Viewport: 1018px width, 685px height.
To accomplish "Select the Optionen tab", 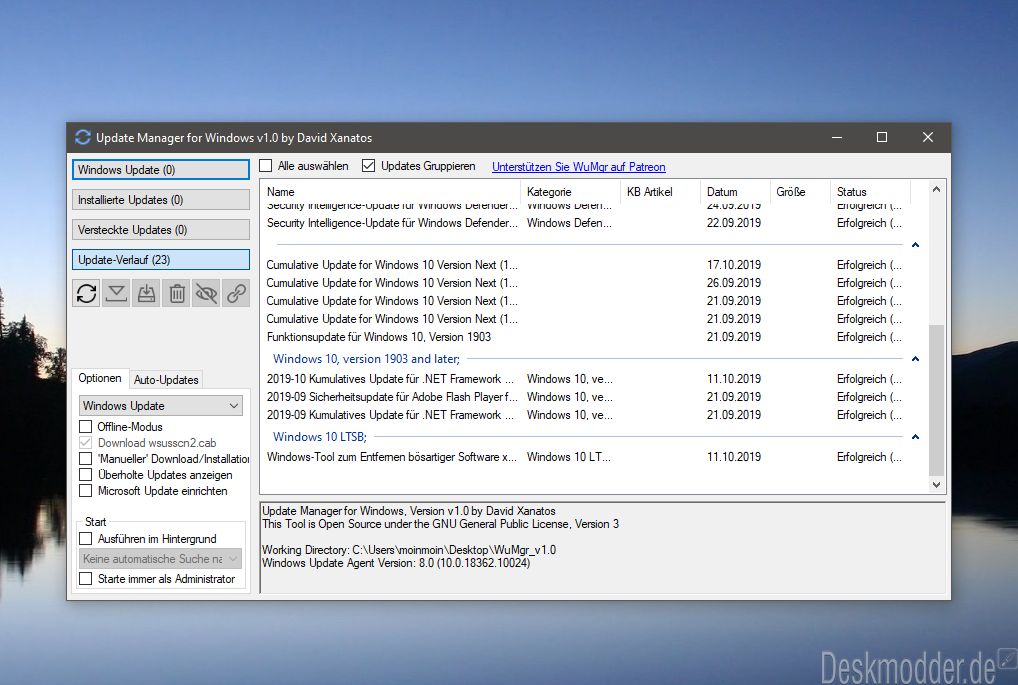I will tap(100, 378).
